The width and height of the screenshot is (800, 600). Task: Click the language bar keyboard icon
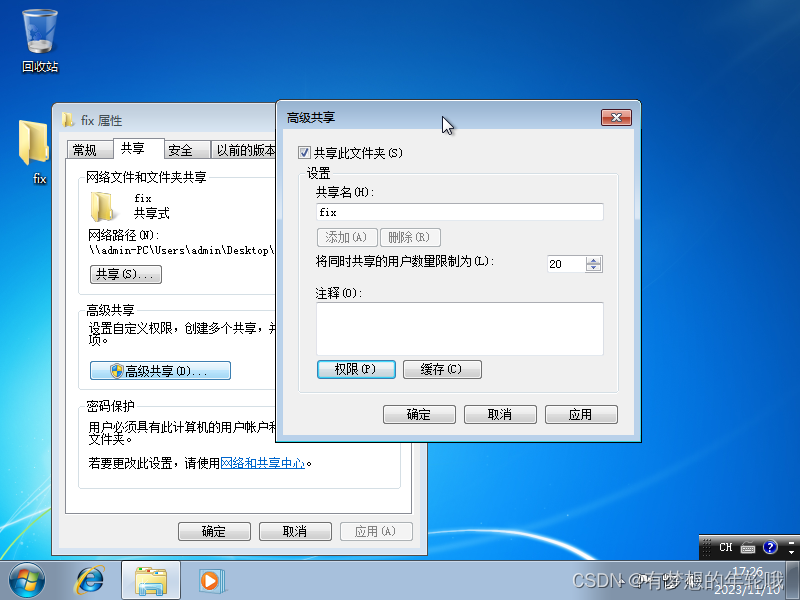[x=747, y=547]
